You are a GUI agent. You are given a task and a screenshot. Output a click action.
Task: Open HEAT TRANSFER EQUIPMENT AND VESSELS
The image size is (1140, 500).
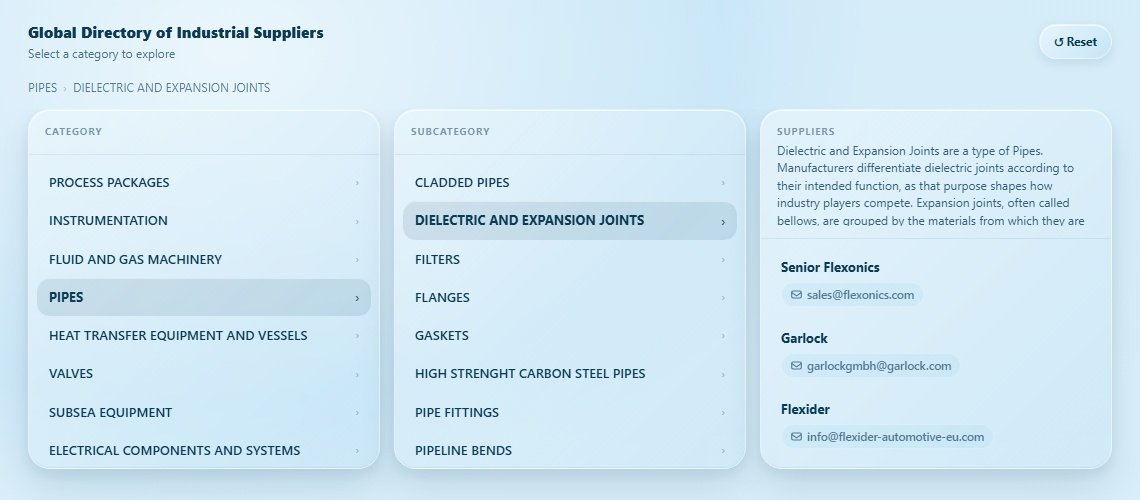[x=178, y=336]
